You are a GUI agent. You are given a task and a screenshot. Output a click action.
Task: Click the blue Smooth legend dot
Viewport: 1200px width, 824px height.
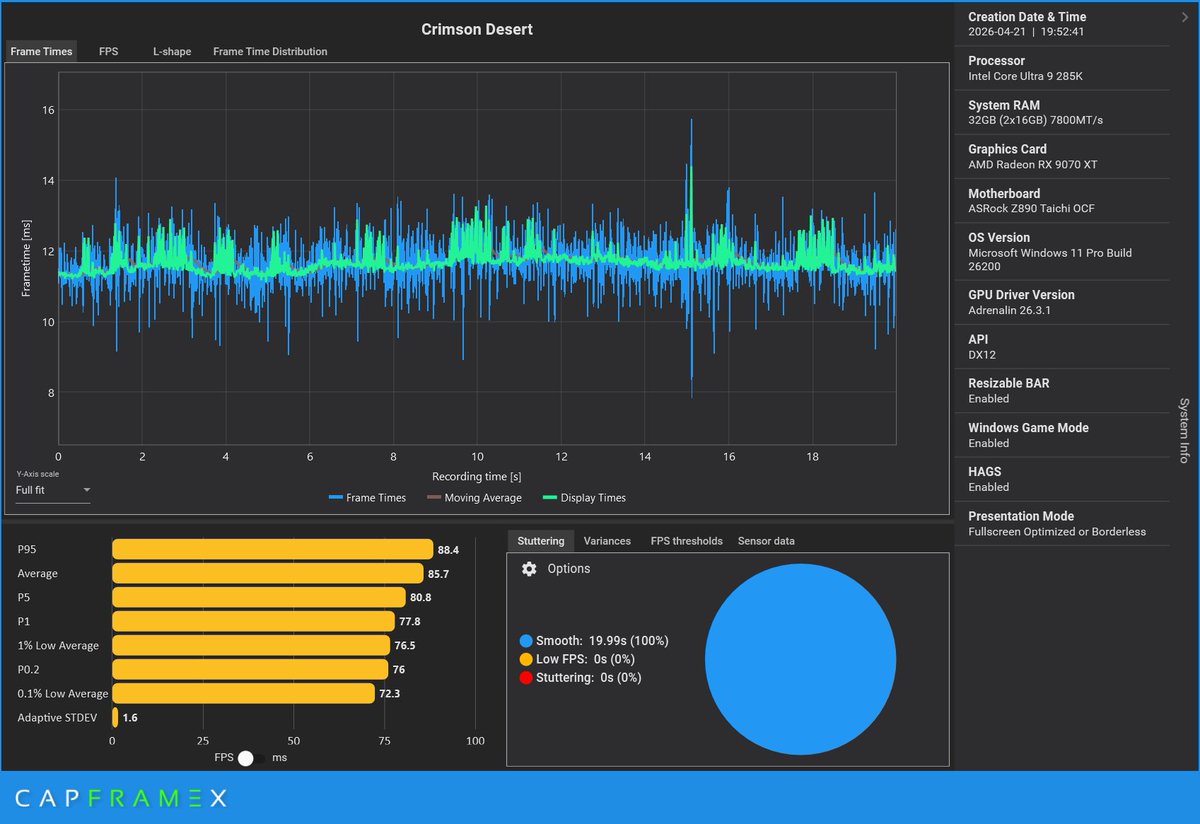tap(526, 641)
